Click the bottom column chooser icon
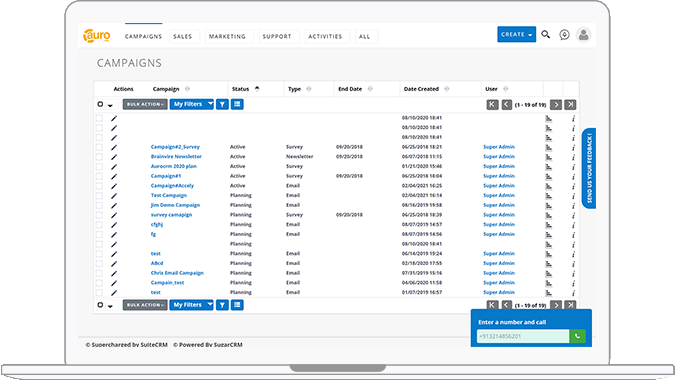Viewport: 675px width, 380px height. tap(237, 305)
